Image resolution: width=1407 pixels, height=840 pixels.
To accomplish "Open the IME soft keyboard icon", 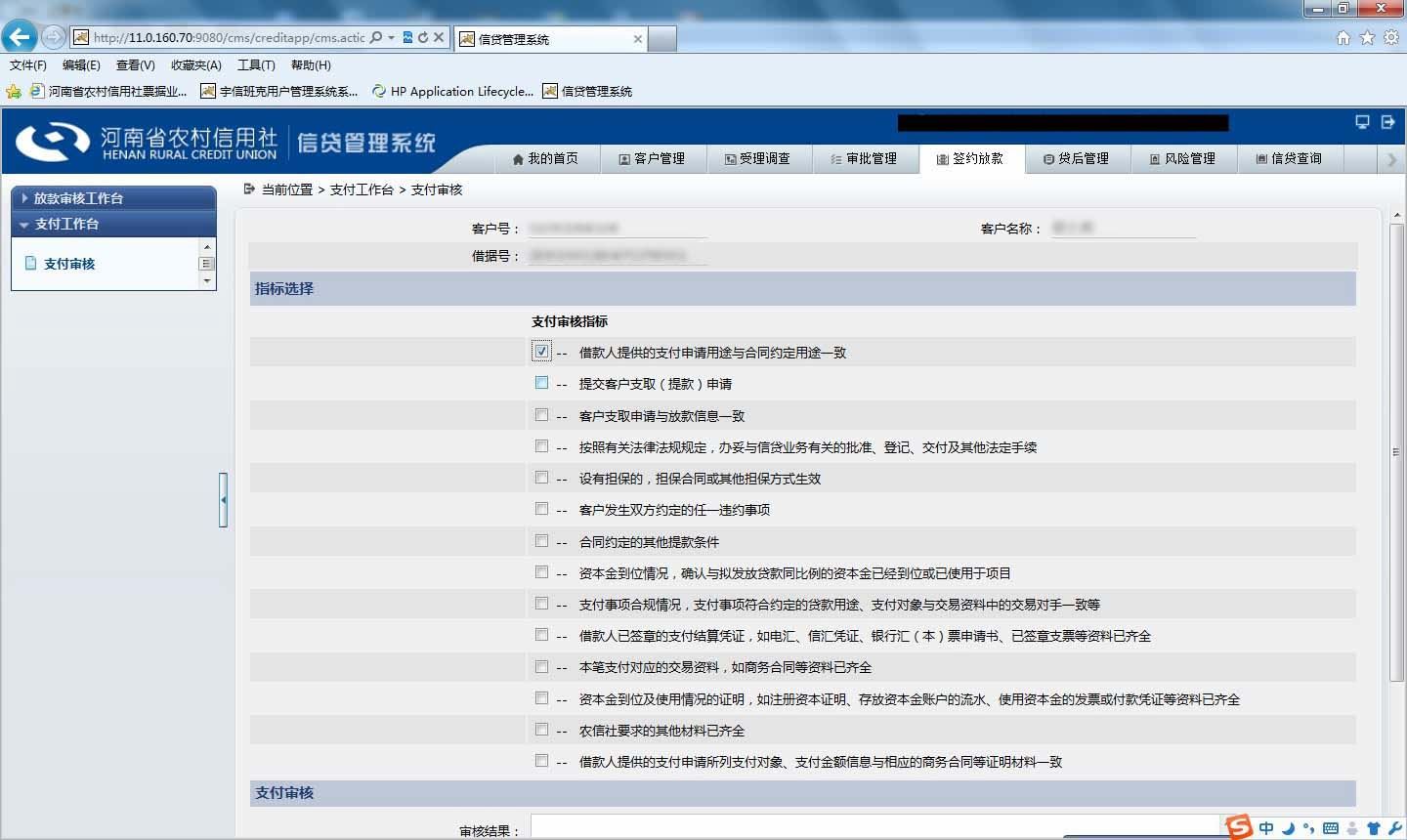I will pos(1330,828).
